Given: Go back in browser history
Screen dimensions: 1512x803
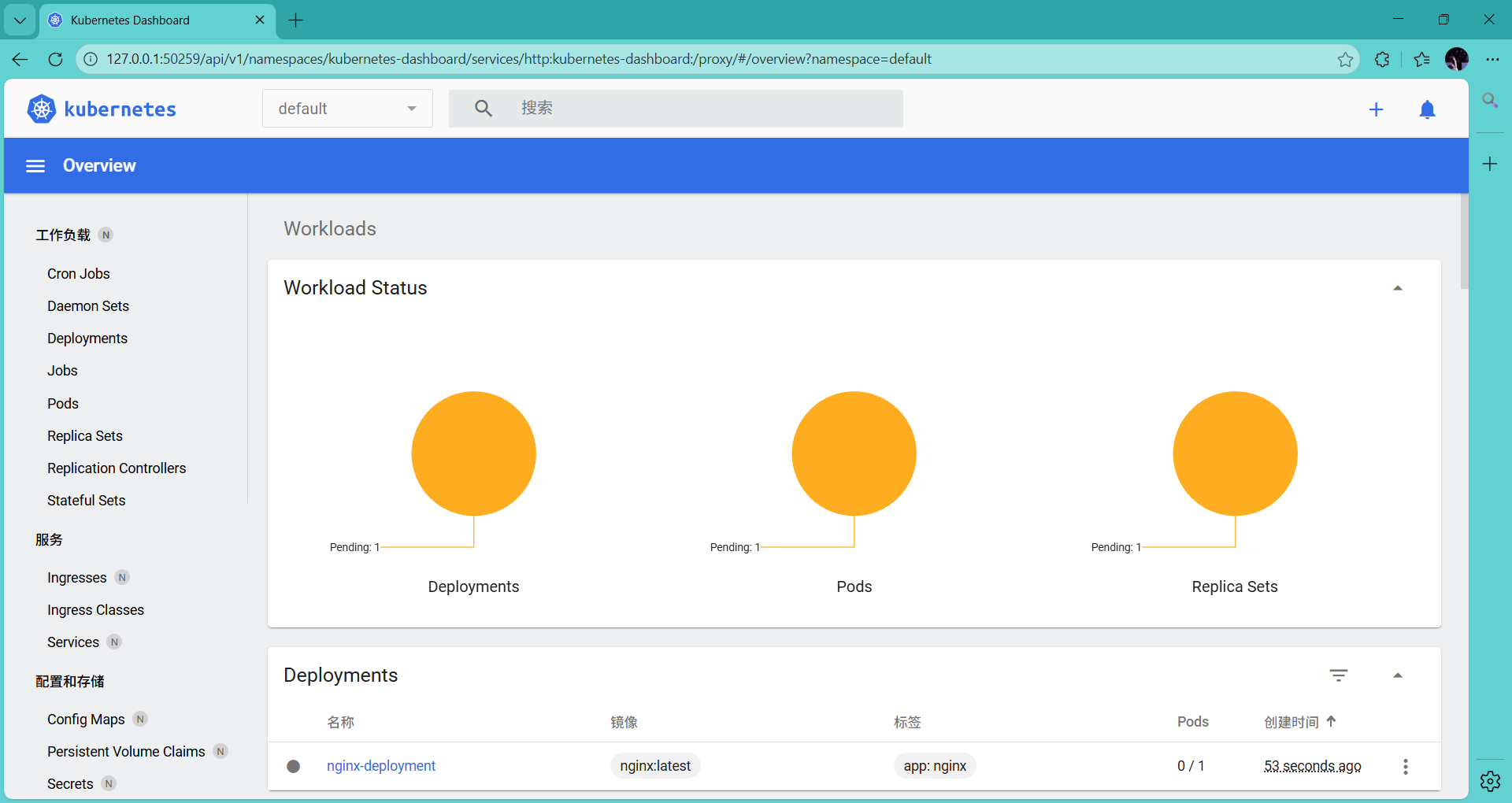Looking at the screenshot, I should 20,59.
